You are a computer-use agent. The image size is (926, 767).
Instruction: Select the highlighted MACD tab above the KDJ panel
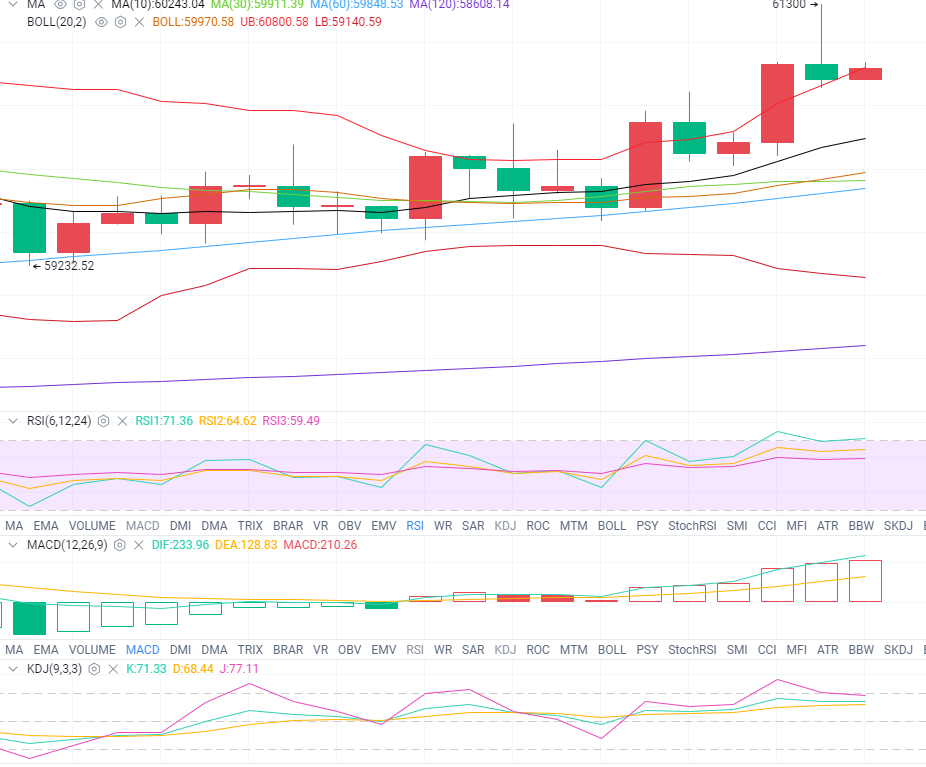(143, 650)
